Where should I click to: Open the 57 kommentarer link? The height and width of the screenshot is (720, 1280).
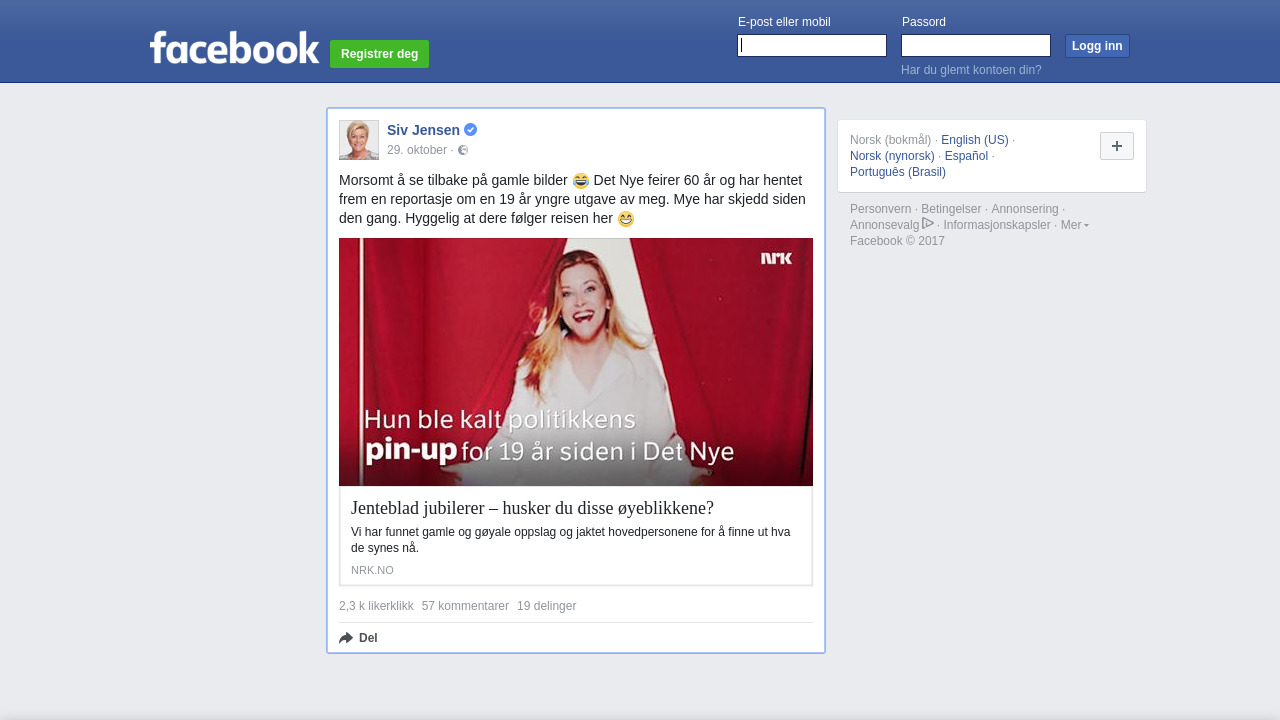pos(465,606)
